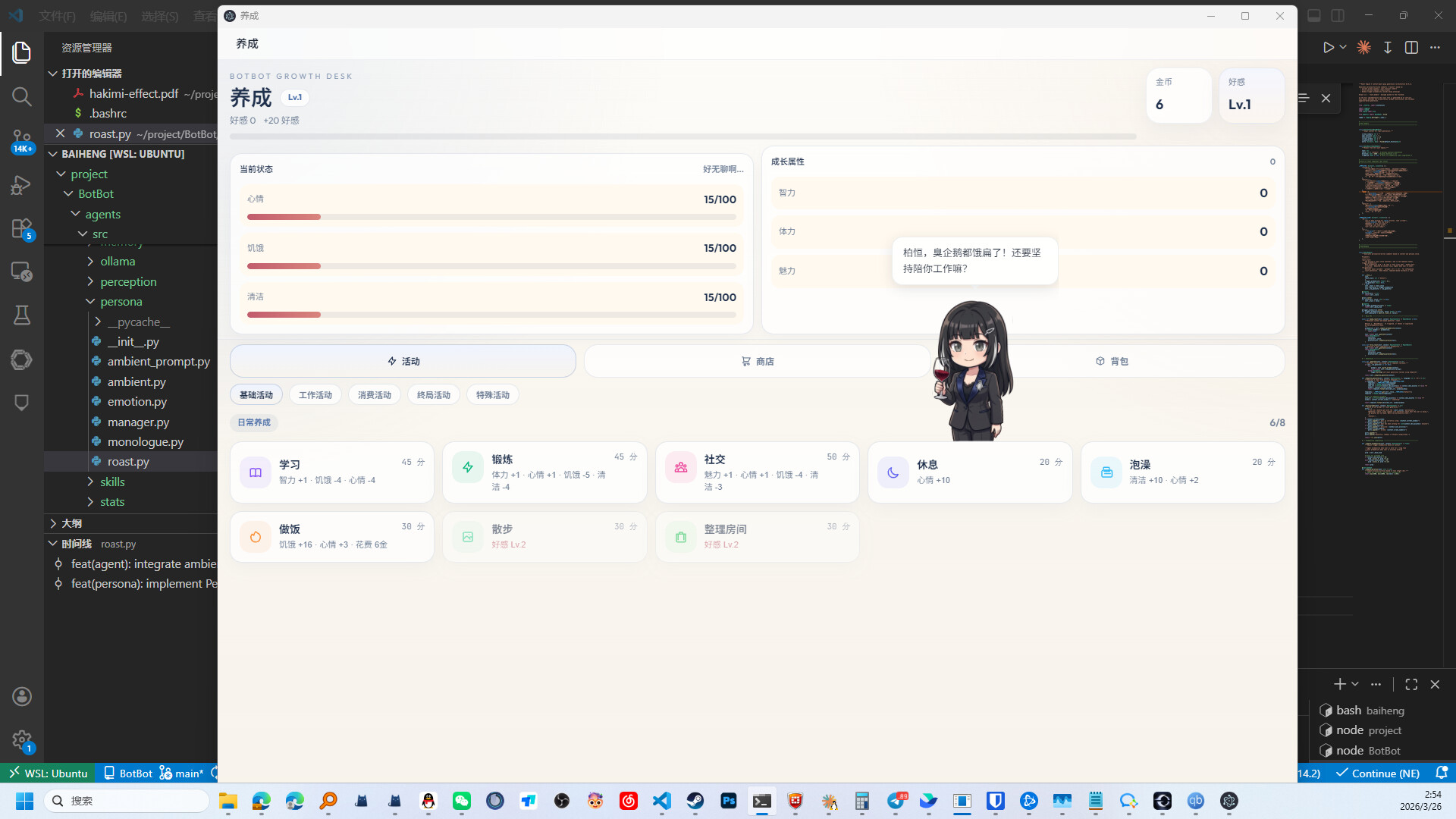This screenshot has width=1456, height=819.
Task: Click the 做饭 cooking activity card
Action: [331, 536]
